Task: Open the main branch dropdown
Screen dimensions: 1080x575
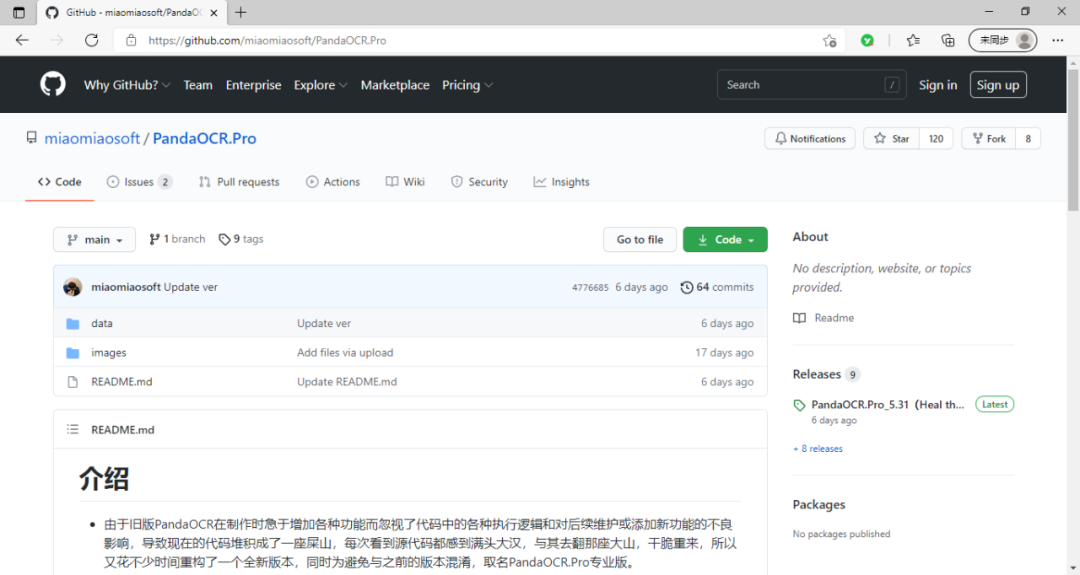Action: (94, 240)
